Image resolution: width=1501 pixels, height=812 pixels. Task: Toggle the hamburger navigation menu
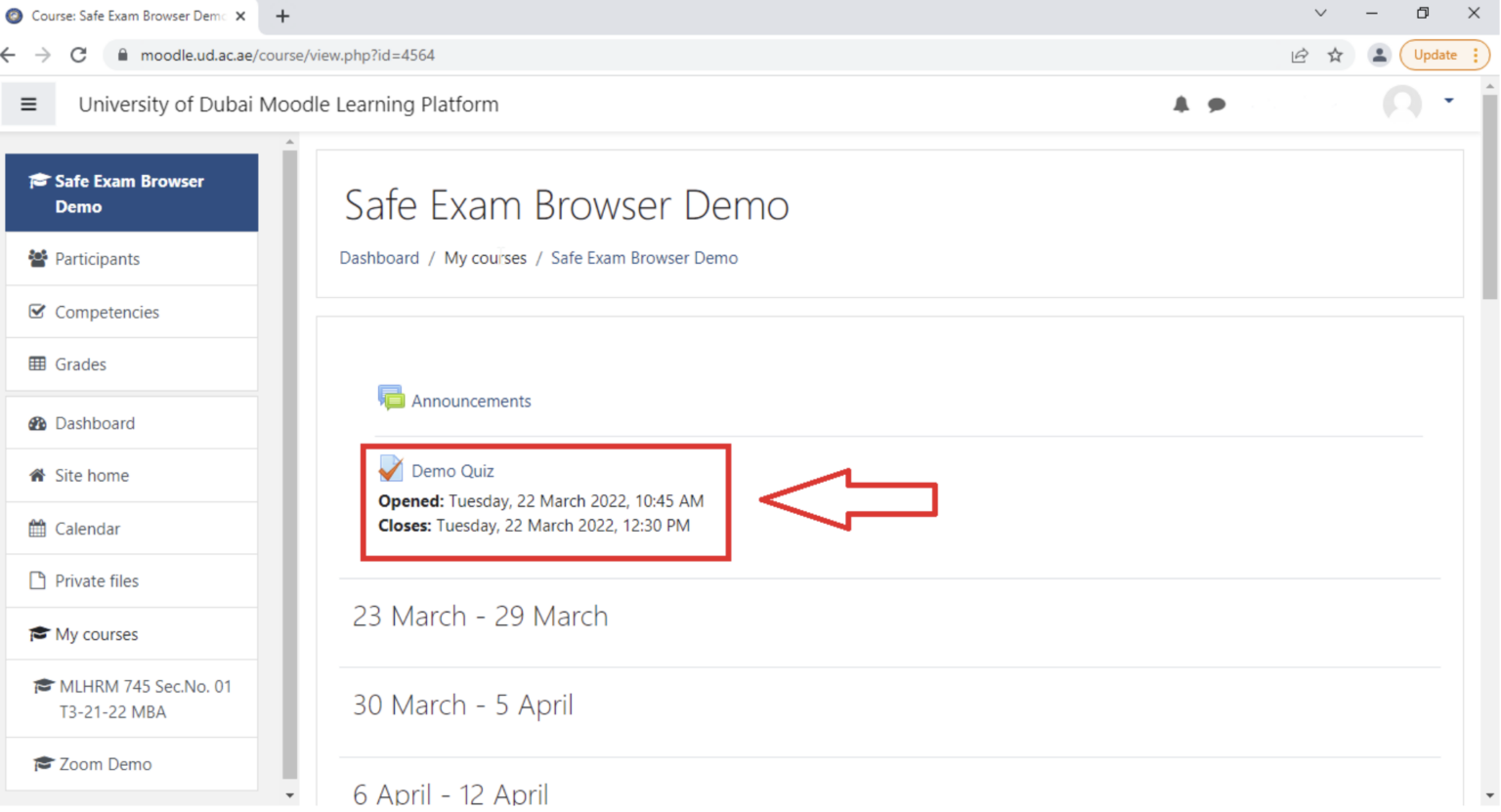pos(28,105)
